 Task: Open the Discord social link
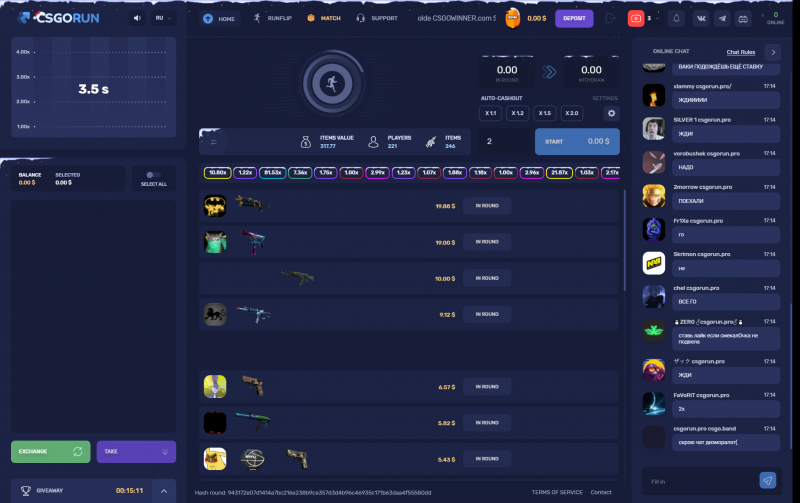(x=743, y=18)
